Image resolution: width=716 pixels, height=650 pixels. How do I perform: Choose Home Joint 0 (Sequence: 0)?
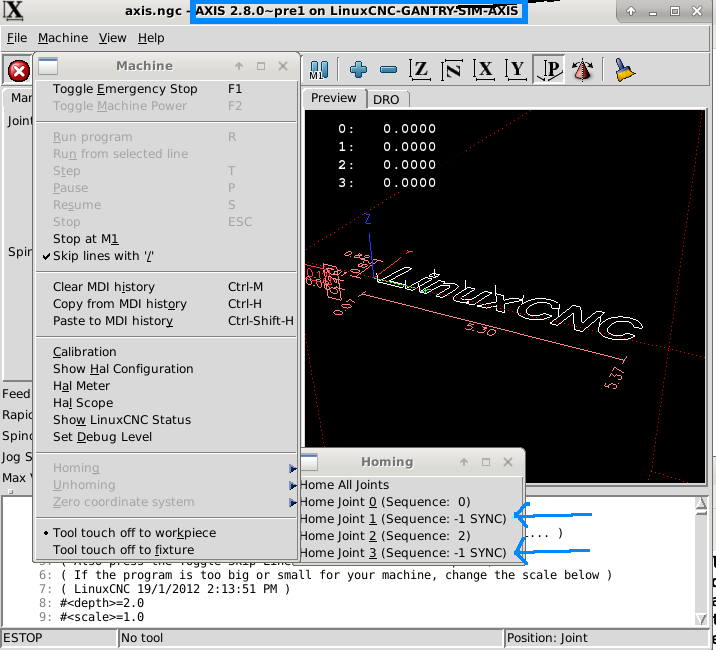coord(411,502)
